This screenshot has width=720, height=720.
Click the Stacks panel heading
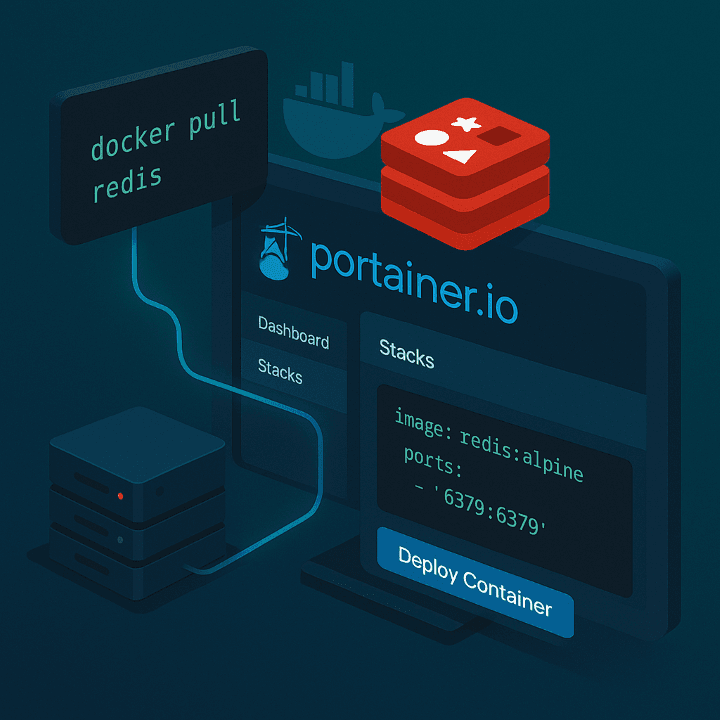coord(407,353)
